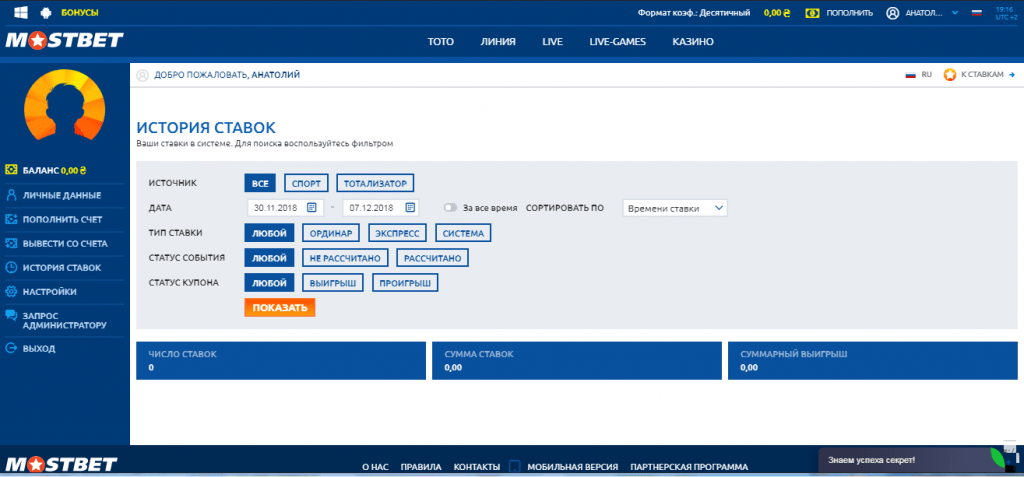Open the КОНТАКТЫ footer link

[x=477, y=467]
